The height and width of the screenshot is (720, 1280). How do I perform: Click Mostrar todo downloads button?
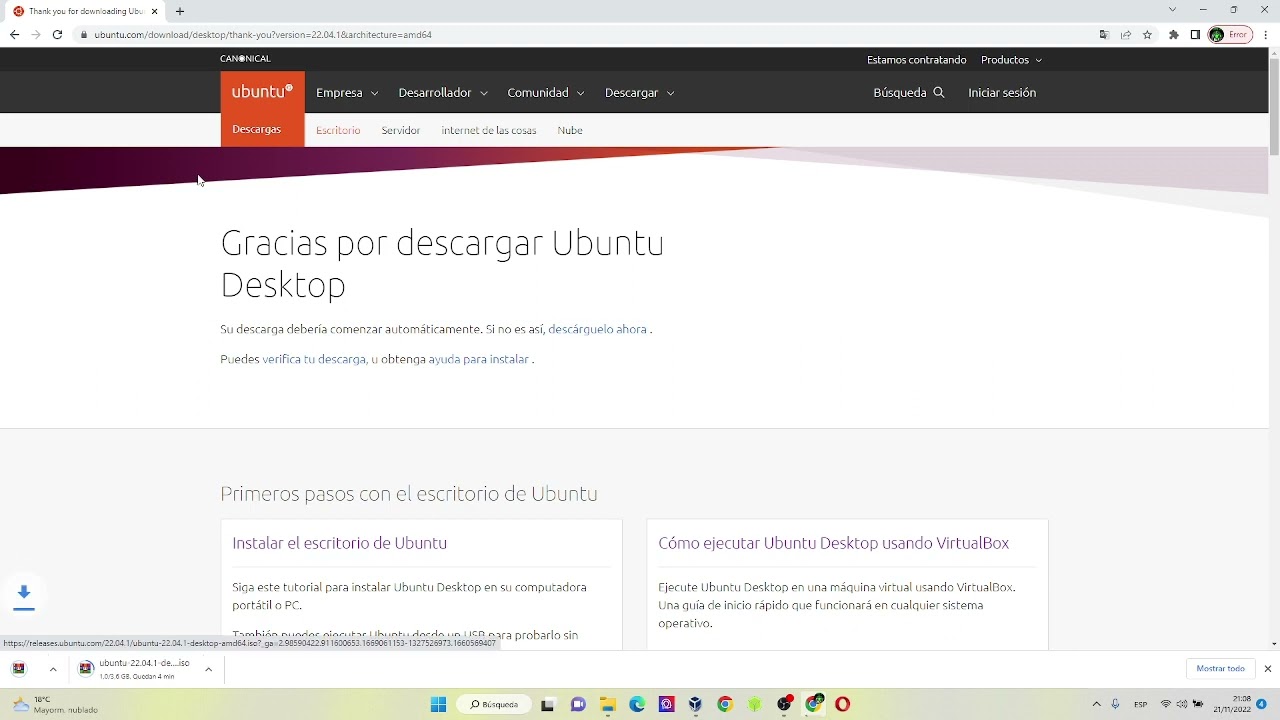pos(1220,668)
